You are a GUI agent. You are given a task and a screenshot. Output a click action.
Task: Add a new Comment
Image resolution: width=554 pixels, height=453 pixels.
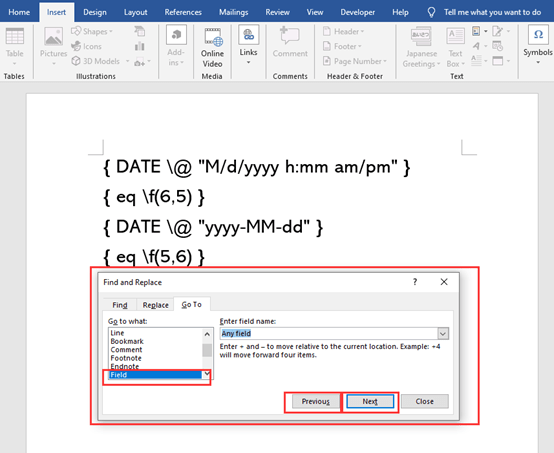coord(290,42)
